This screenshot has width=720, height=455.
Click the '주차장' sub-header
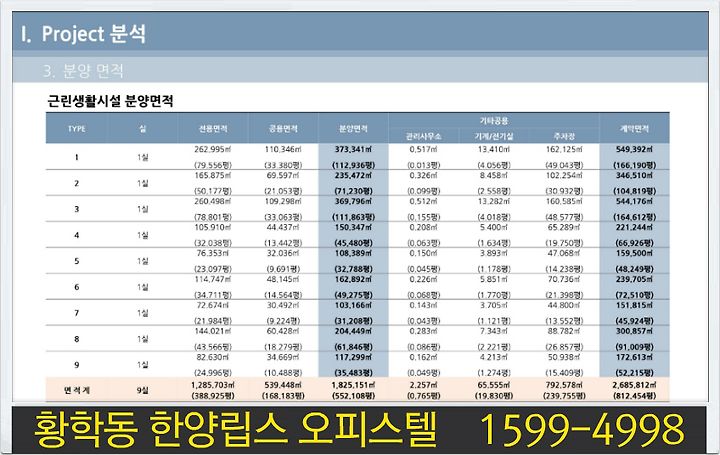click(564, 136)
